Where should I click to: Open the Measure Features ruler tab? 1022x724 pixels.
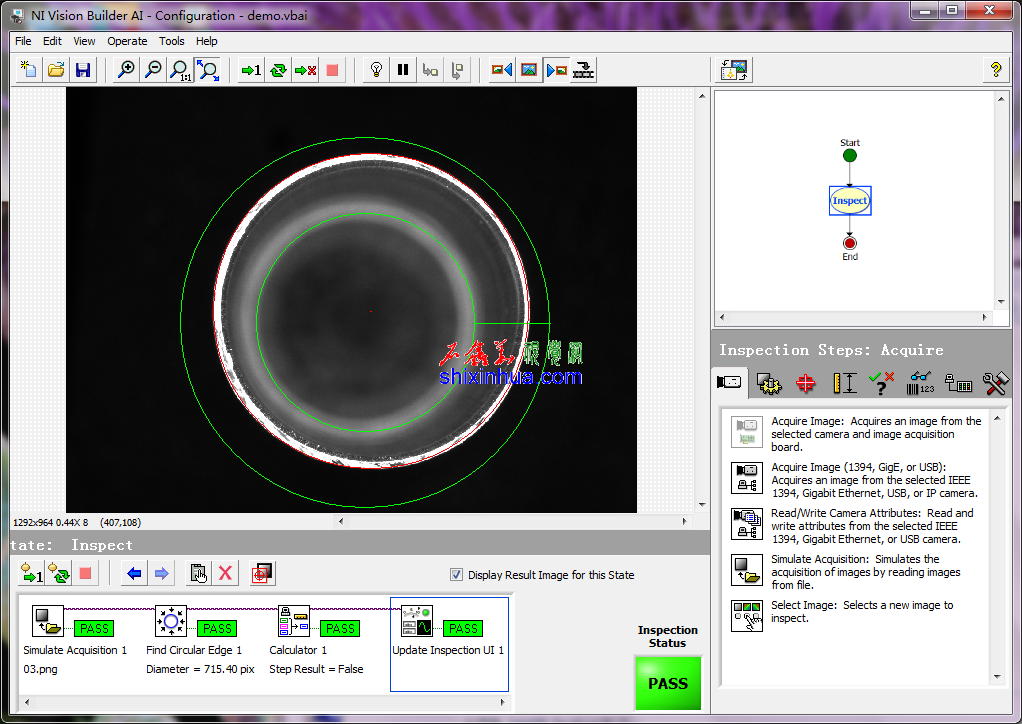coord(845,383)
